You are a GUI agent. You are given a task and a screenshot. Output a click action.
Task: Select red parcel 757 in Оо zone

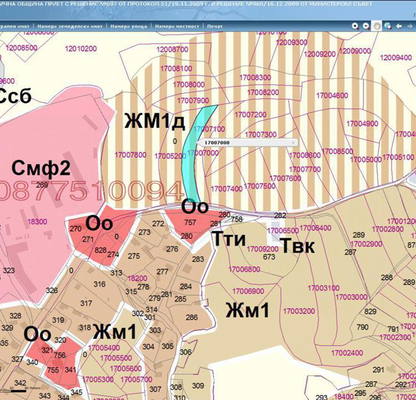coord(190,222)
